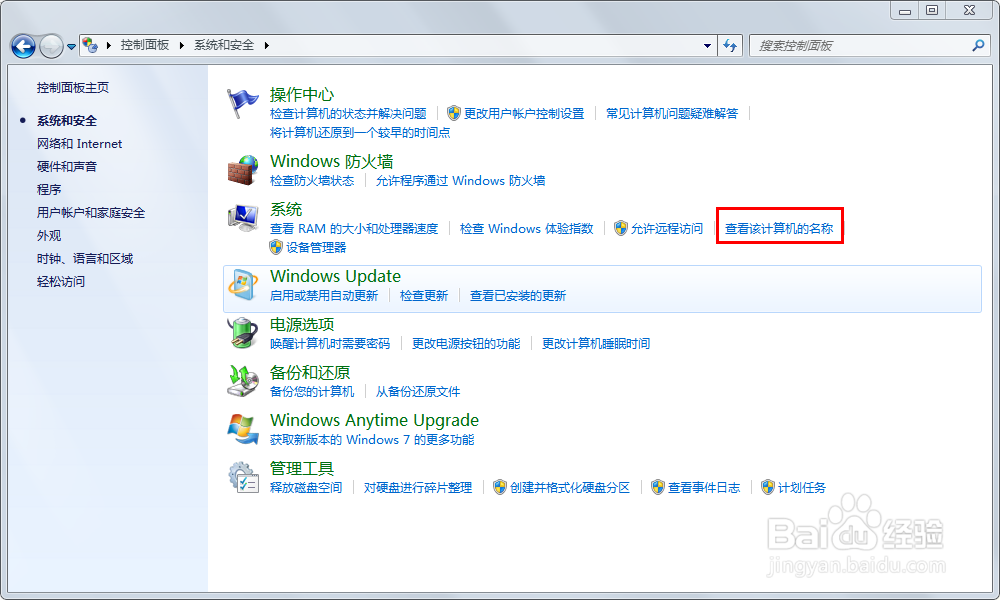Open 启用或禁用自动更新

coord(324,296)
